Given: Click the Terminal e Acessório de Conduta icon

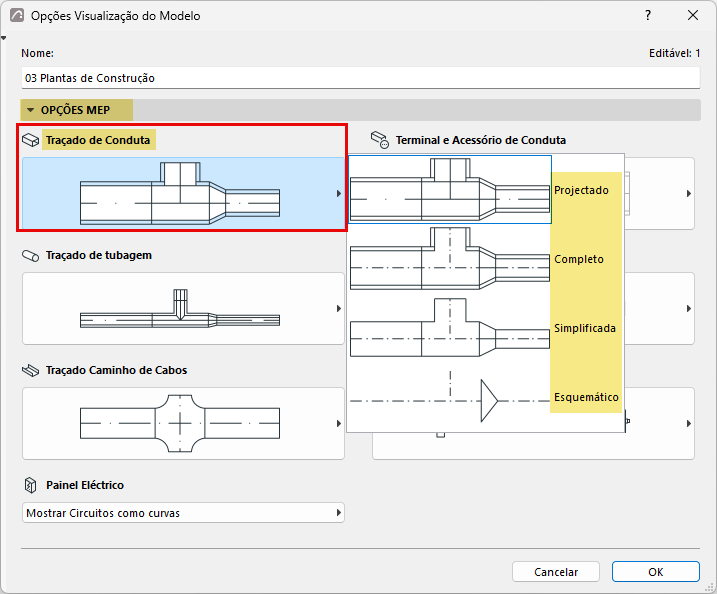Looking at the screenshot, I should 380,140.
